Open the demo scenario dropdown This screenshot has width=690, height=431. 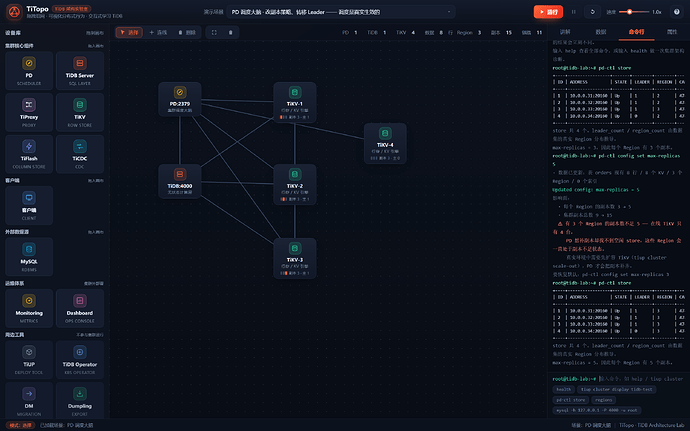tap(341, 12)
